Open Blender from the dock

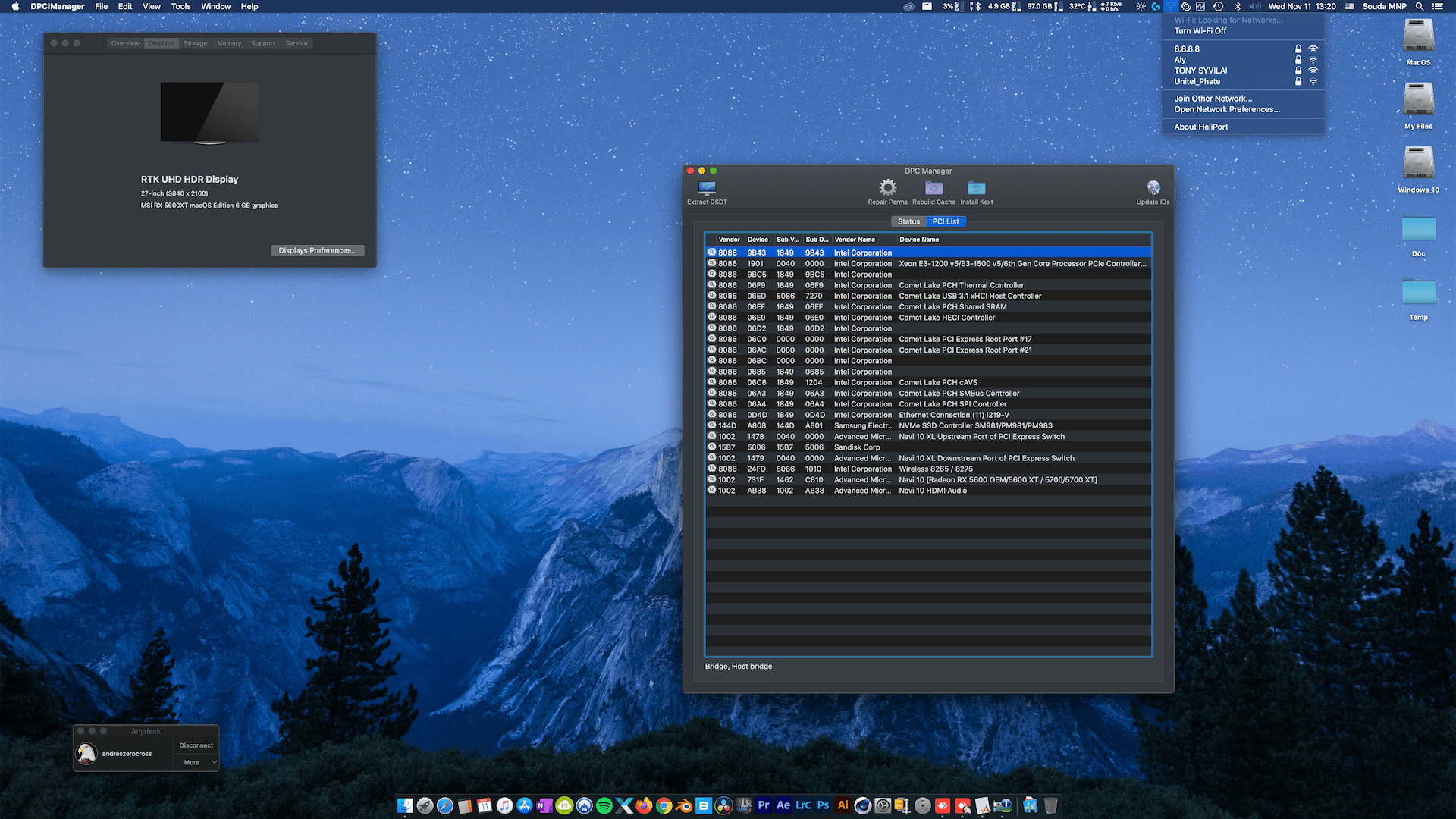pyautogui.click(x=684, y=805)
